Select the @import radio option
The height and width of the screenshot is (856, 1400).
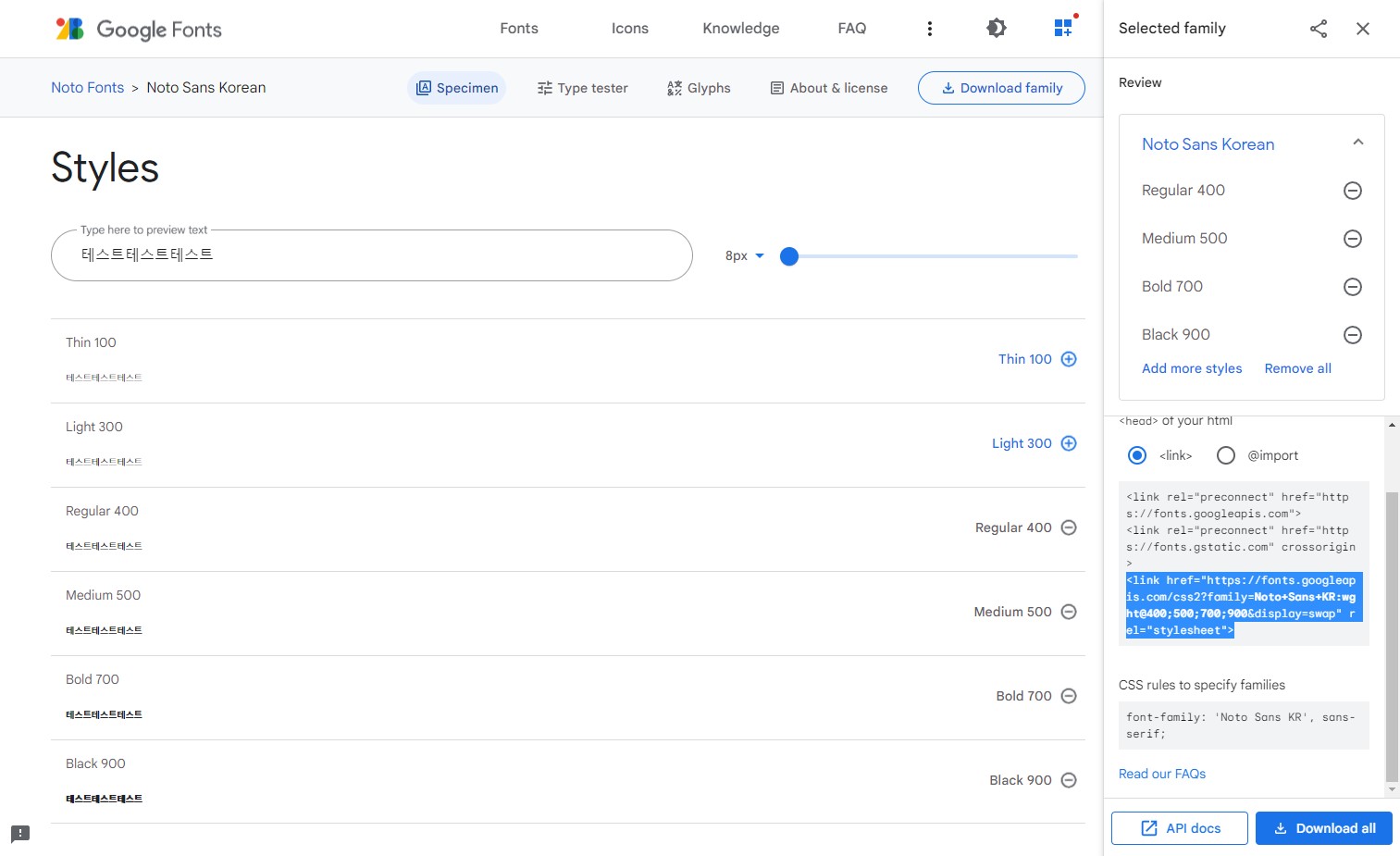pos(1226,455)
